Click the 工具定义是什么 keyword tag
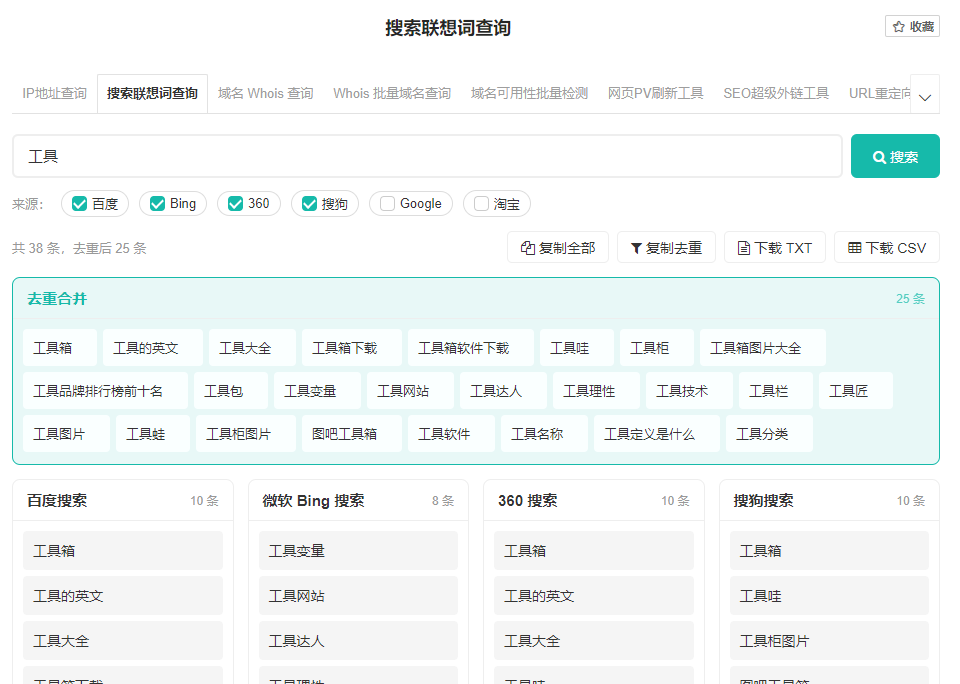Image resolution: width=960 pixels, height=684 pixels. pos(656,434)
